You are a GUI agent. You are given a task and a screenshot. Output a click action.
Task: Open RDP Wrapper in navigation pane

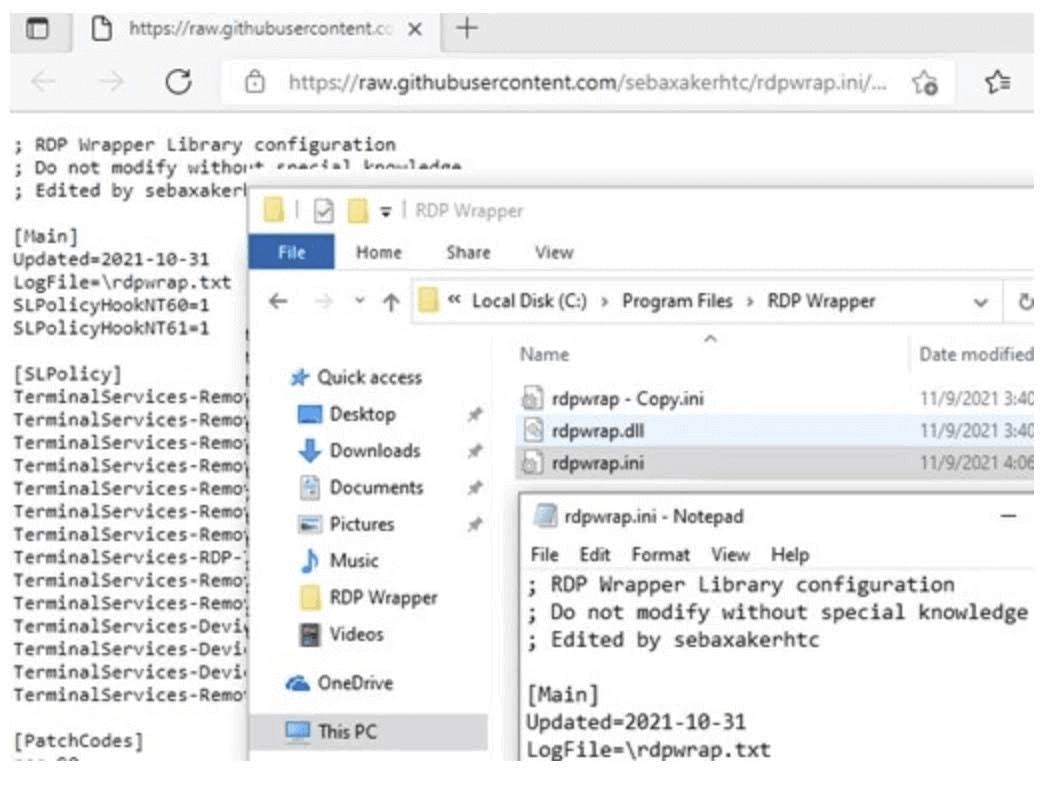pos(383,598)
